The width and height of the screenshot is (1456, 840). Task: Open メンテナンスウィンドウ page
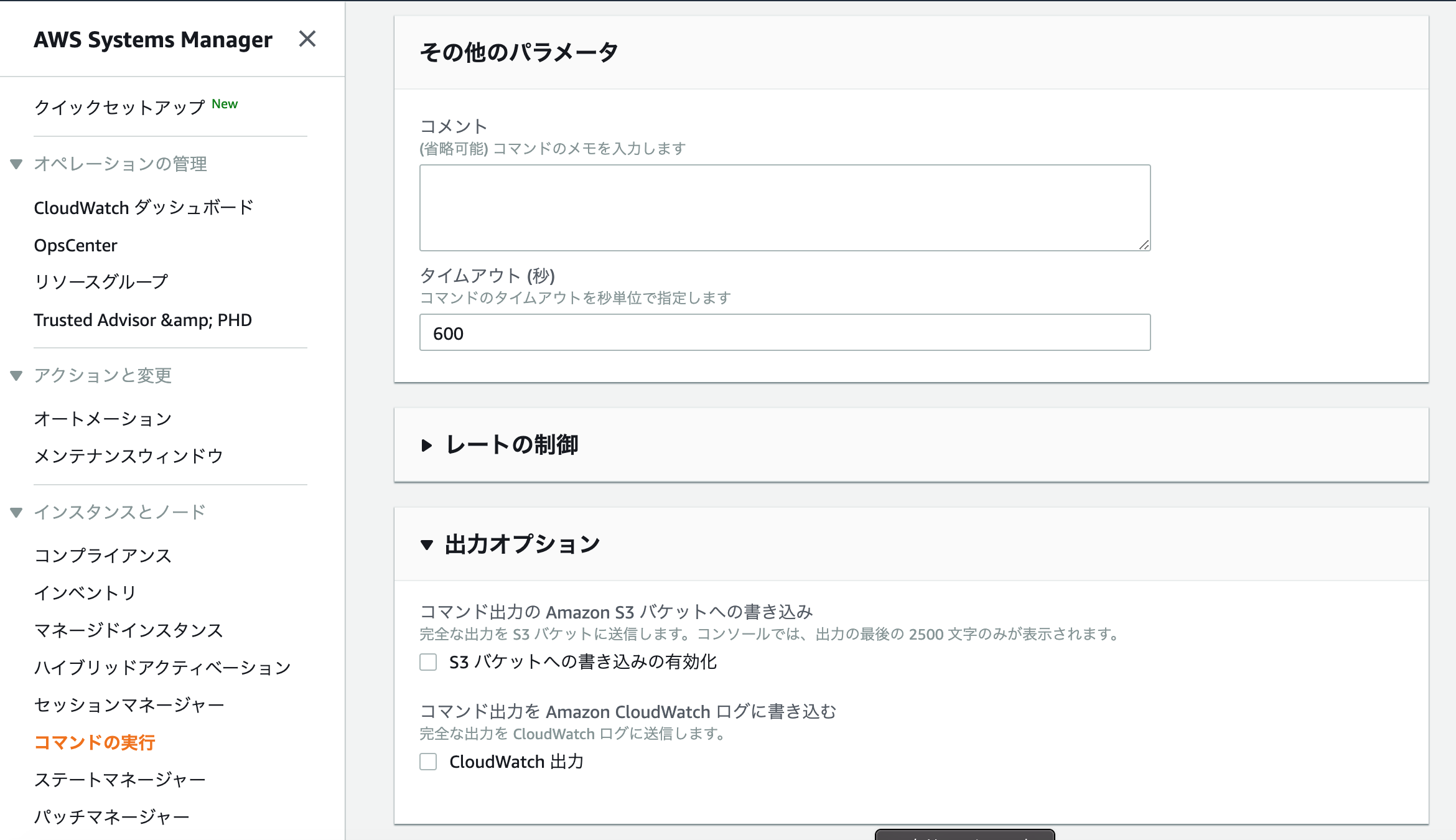129,456
